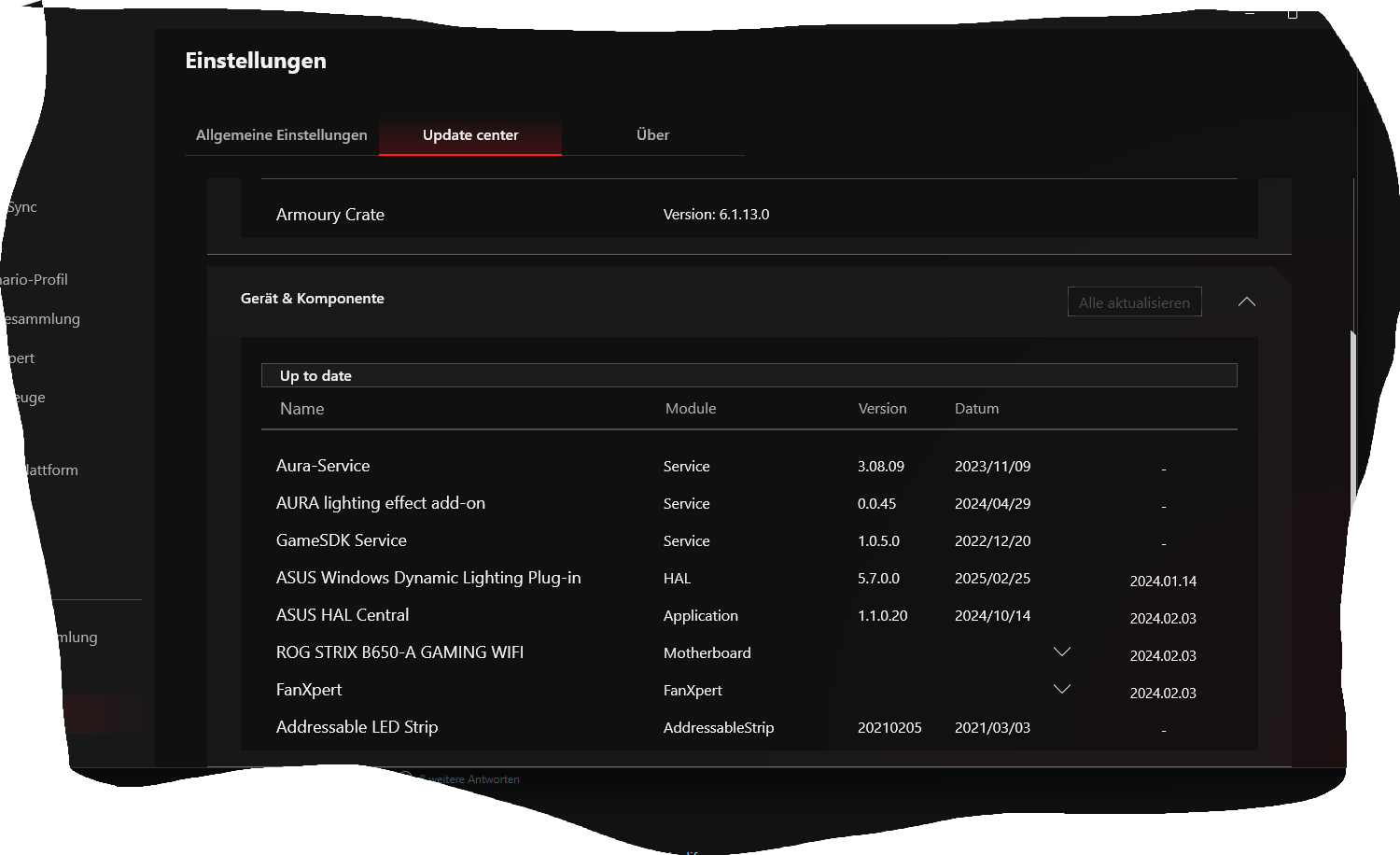Click the Version column header
Viewport: 1400px width, 855px height.
coord(882,409)
